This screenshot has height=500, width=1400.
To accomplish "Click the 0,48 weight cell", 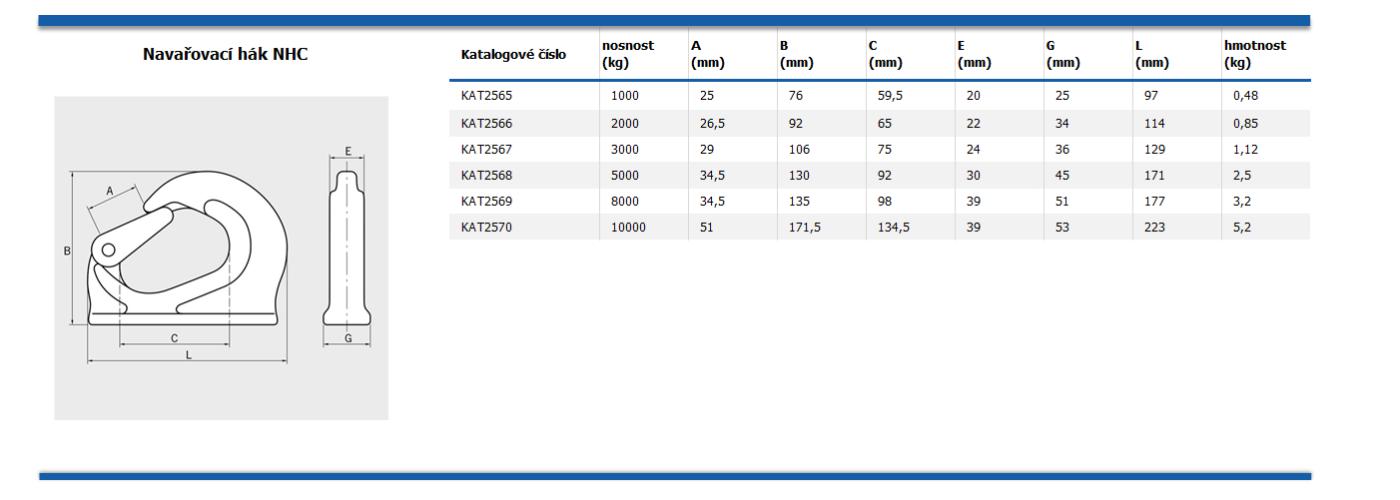I will (x=1245, y=96).
